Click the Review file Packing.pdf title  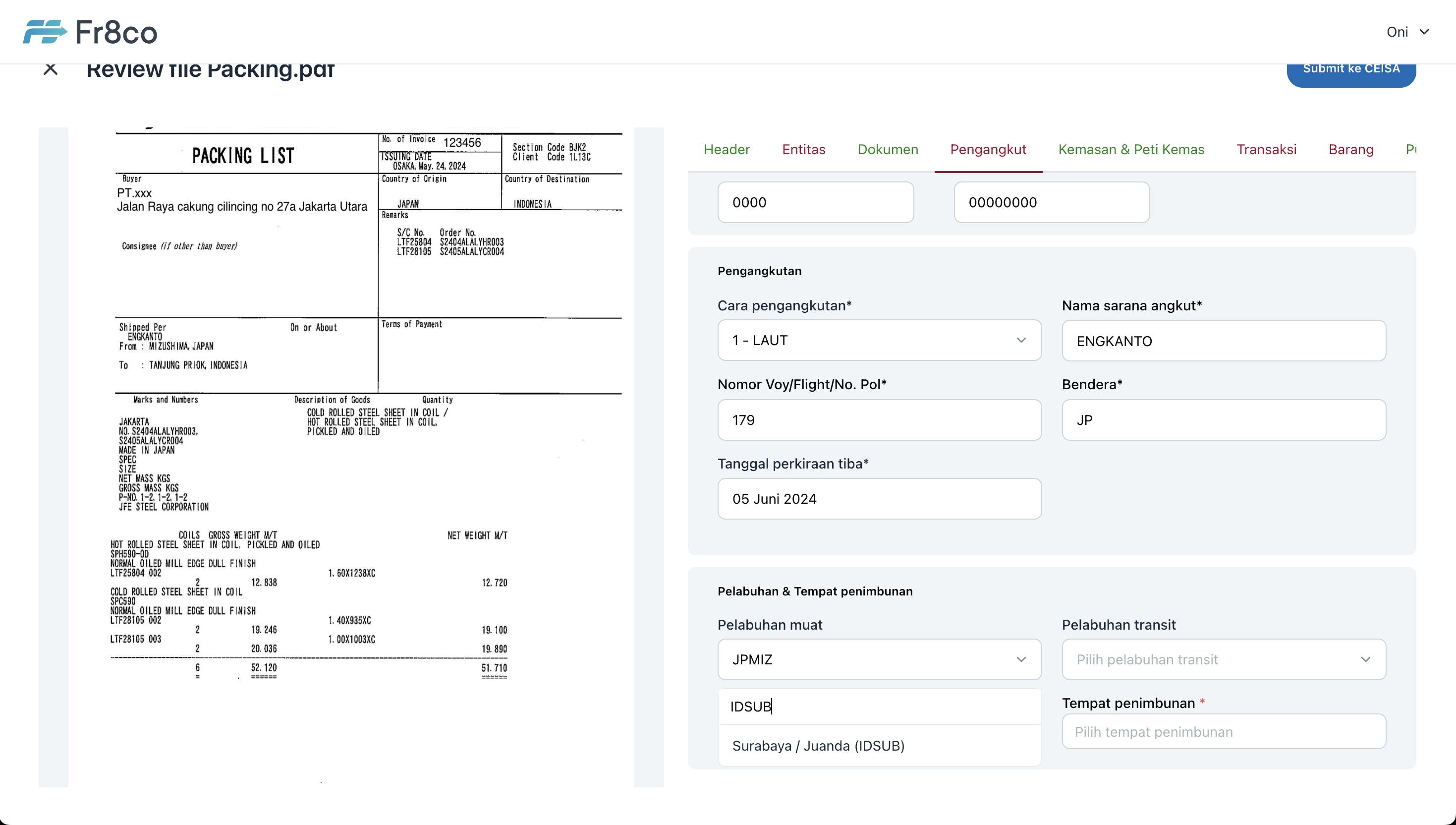211,68
